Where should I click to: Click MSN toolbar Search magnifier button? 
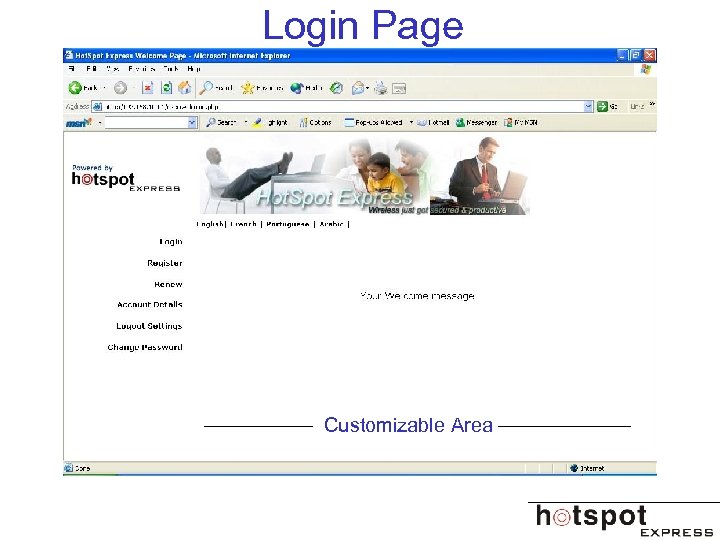[x=221, y=123]
